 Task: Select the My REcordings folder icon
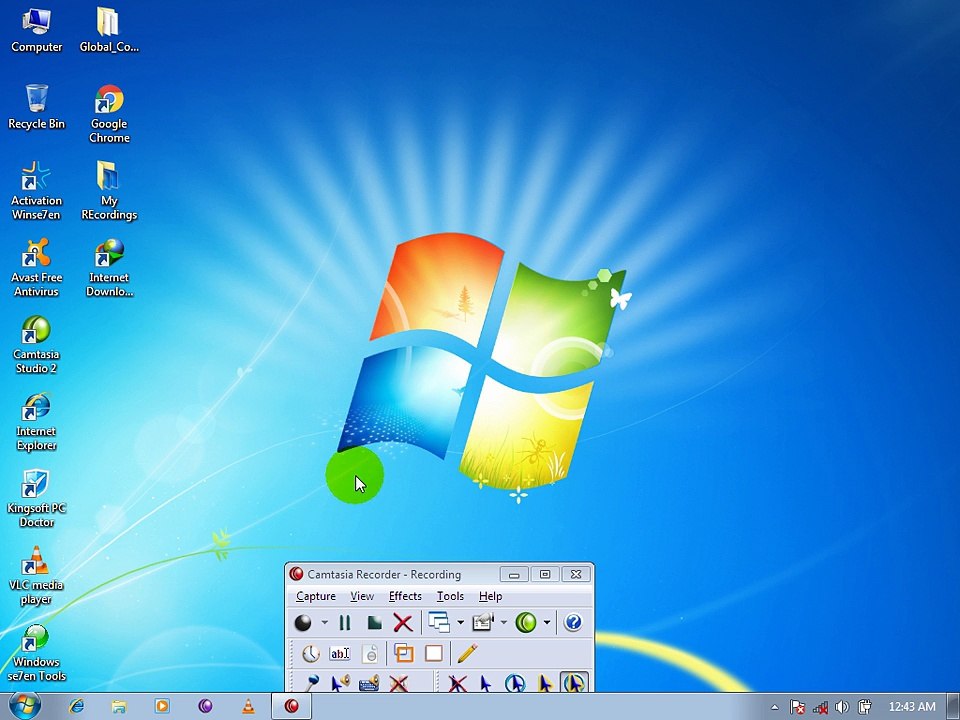(x=109, y=190)
